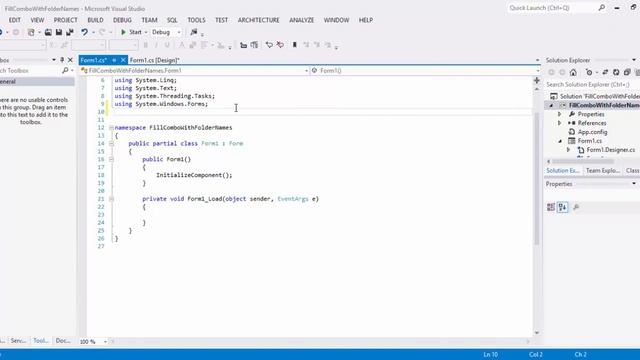Image resolution: width=640 pixels, height=360 pixels.
Task: Select the General group in the Toolbox
Action: click(x=37, y=82)
